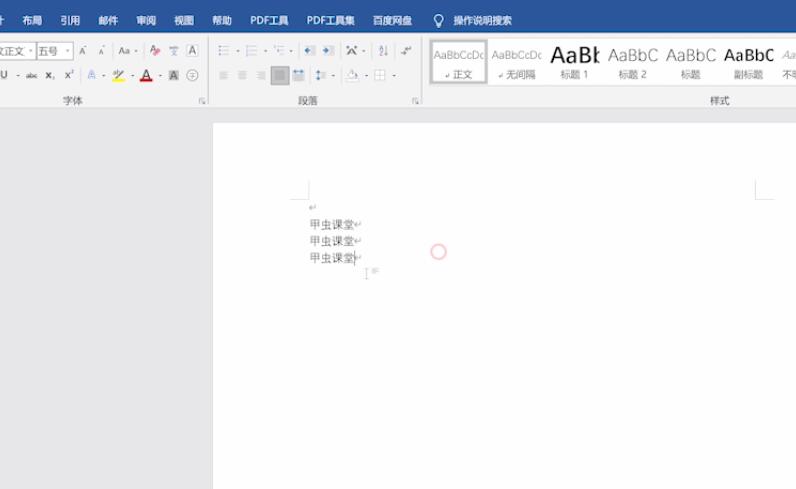Image resolution: width=796 pixels, height=489 pixels.
Task: Apply subscript formatting
Action: click(x=50, y=76)
